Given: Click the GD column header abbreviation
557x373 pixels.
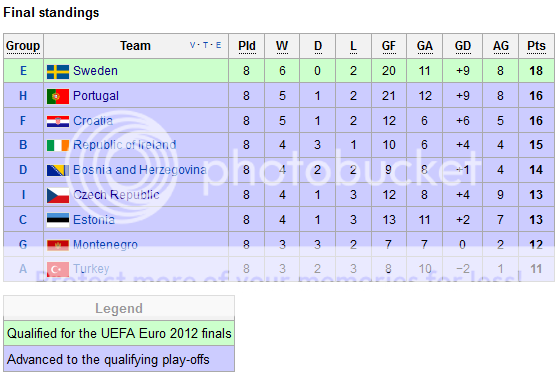Looking at the screenshot, I should click(463, 46).
